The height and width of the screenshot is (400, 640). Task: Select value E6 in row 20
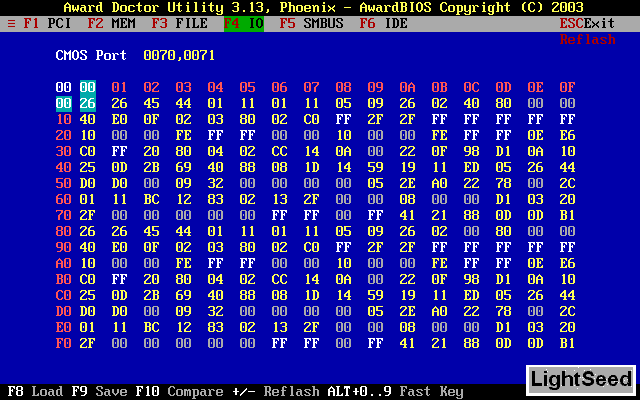click(567, 136)
